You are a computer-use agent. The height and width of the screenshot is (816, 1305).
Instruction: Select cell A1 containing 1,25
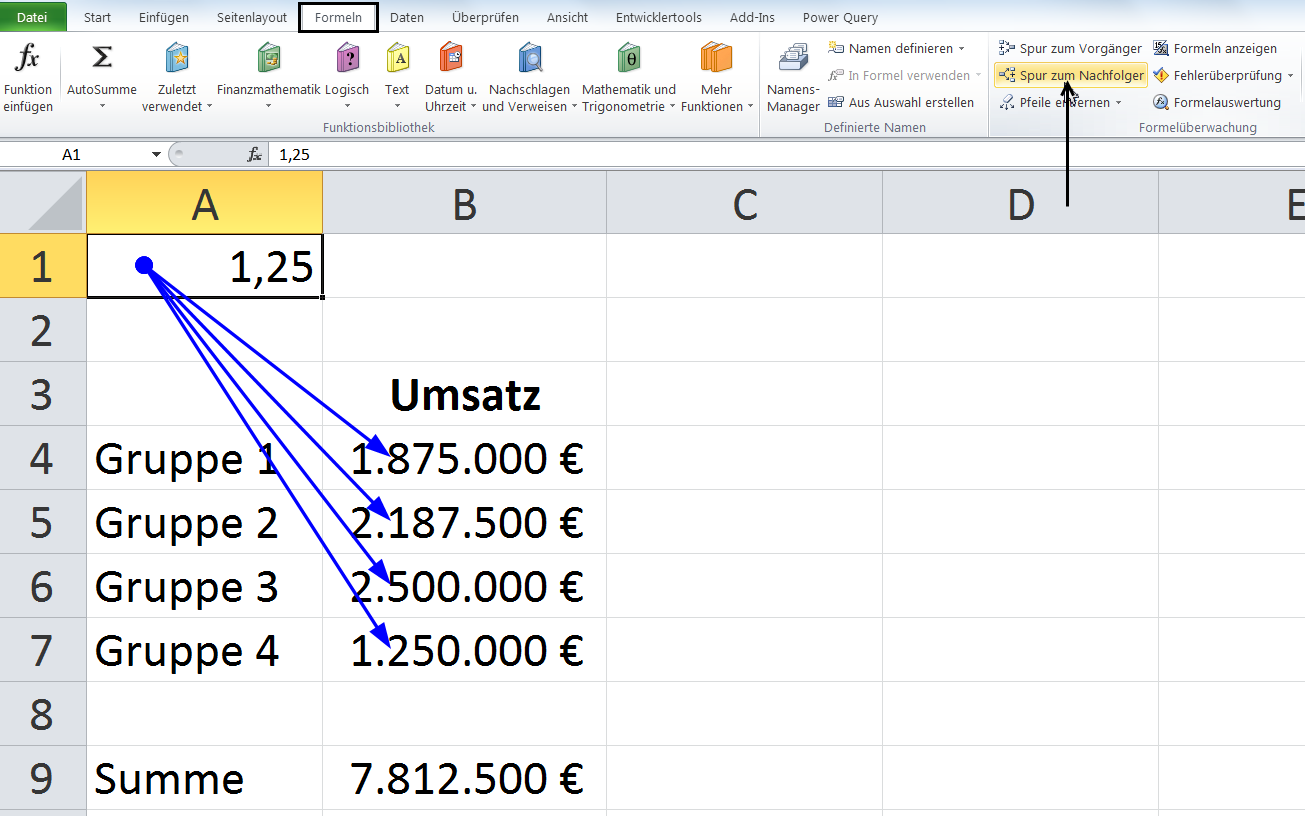tap(205, 266)
